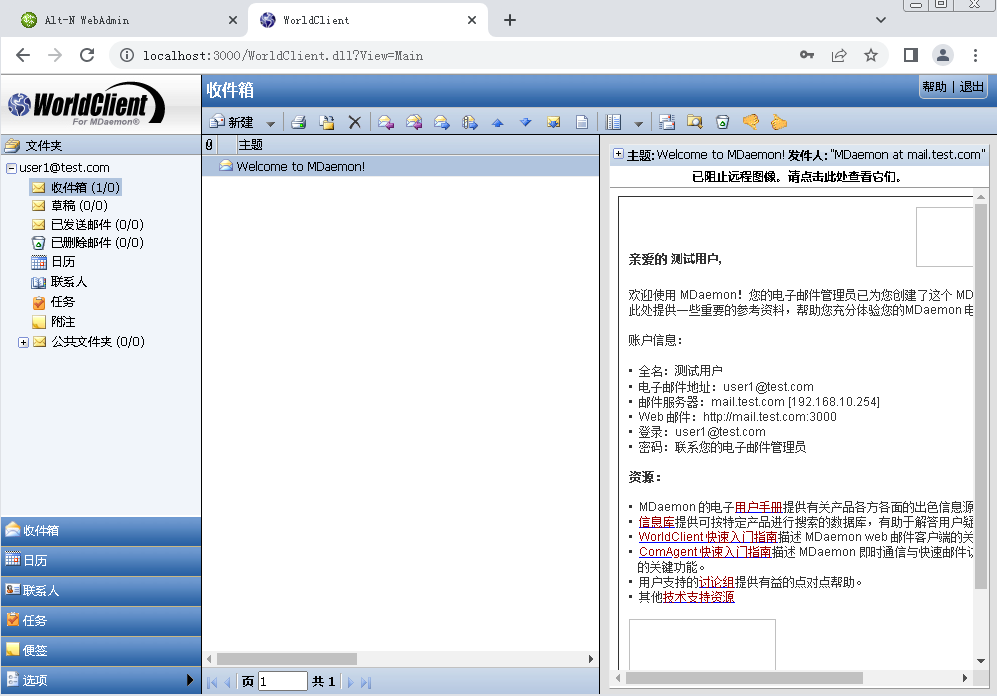Click the reply icon
The height and width of the screenshot is (696, 997).
coord(386,122)
